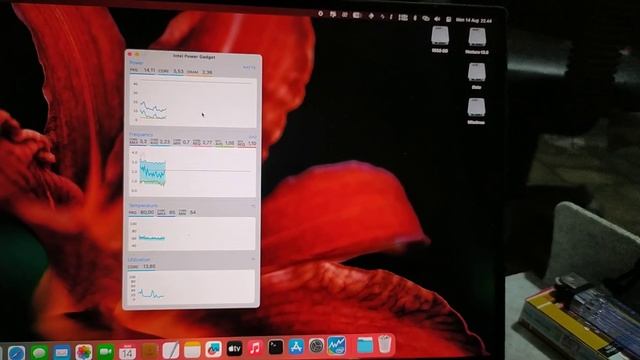Click the Power graph area
The width and height of the screenshot is (640, 360).
point(193,102)
